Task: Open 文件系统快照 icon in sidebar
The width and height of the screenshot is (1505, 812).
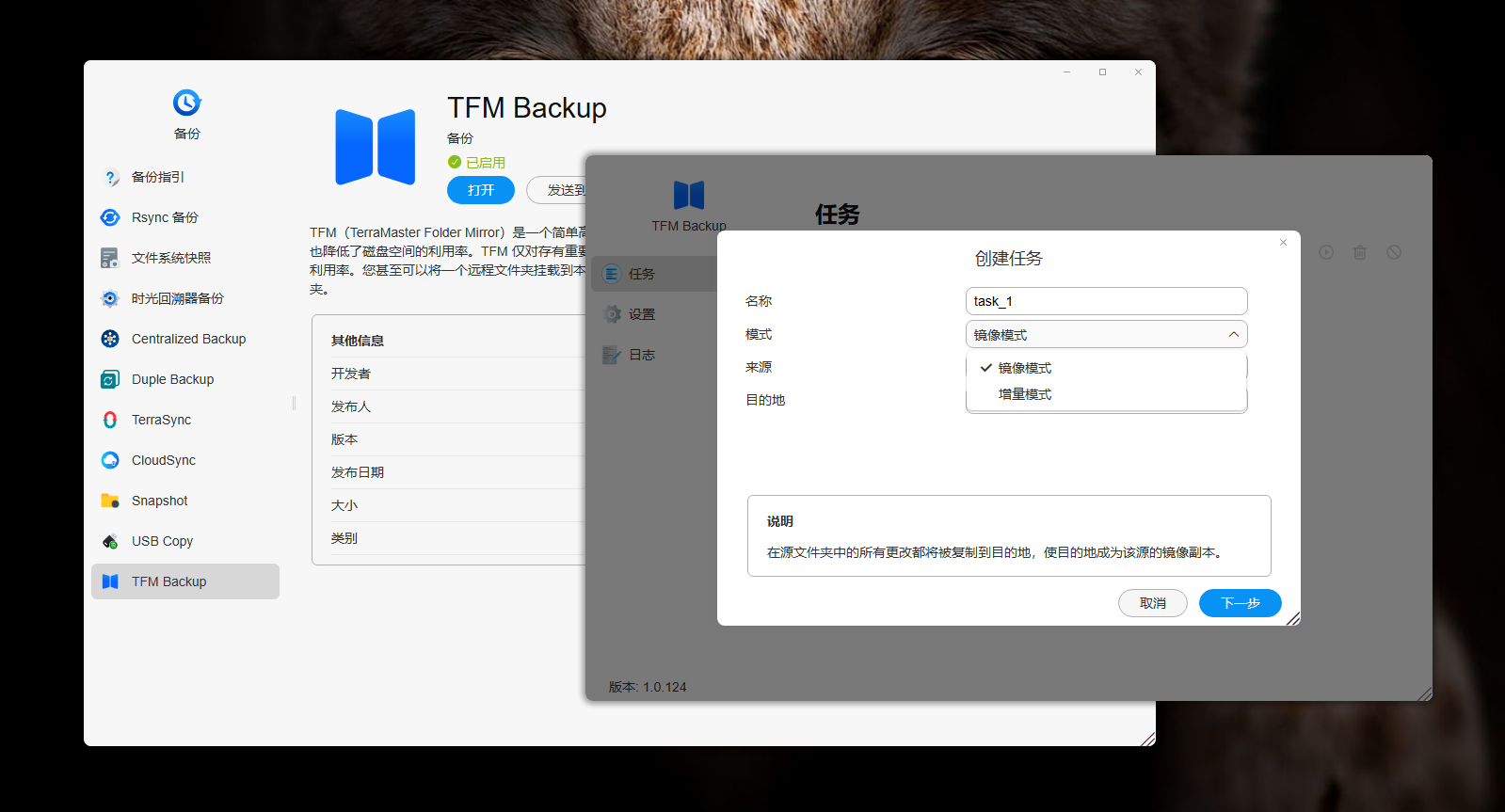Action: tap(110, 258)
